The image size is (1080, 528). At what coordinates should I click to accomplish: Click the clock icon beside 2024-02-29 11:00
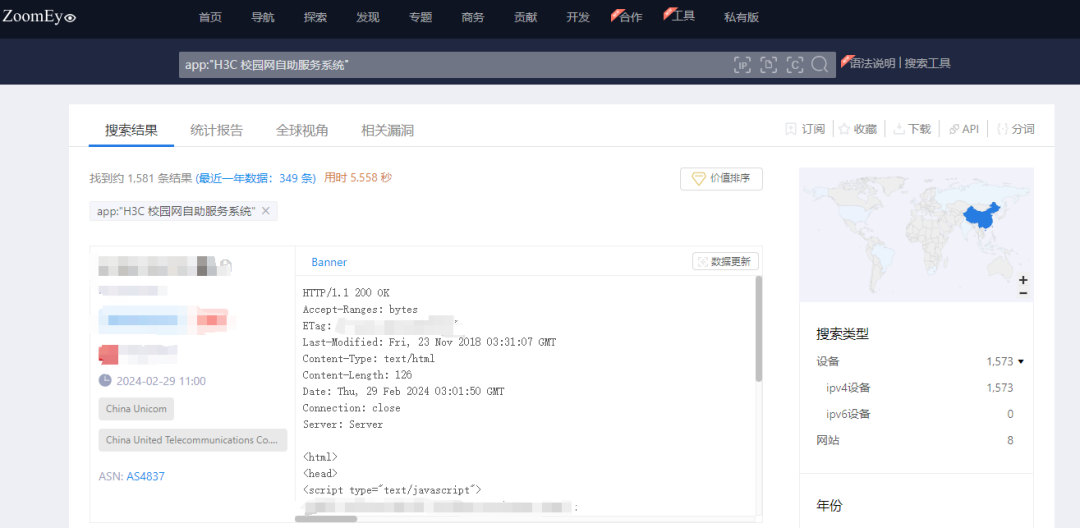click(x=105, y=380)
